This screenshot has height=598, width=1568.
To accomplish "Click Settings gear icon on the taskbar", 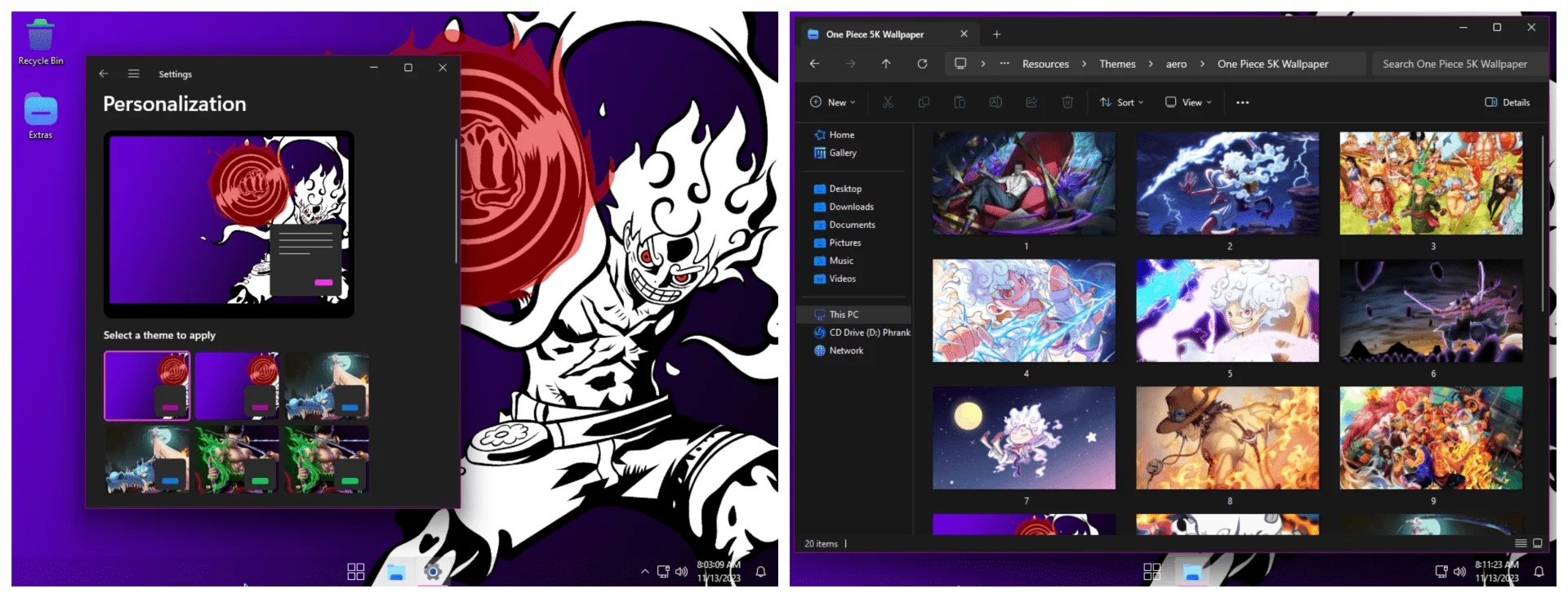I will [x=433, y=572].
